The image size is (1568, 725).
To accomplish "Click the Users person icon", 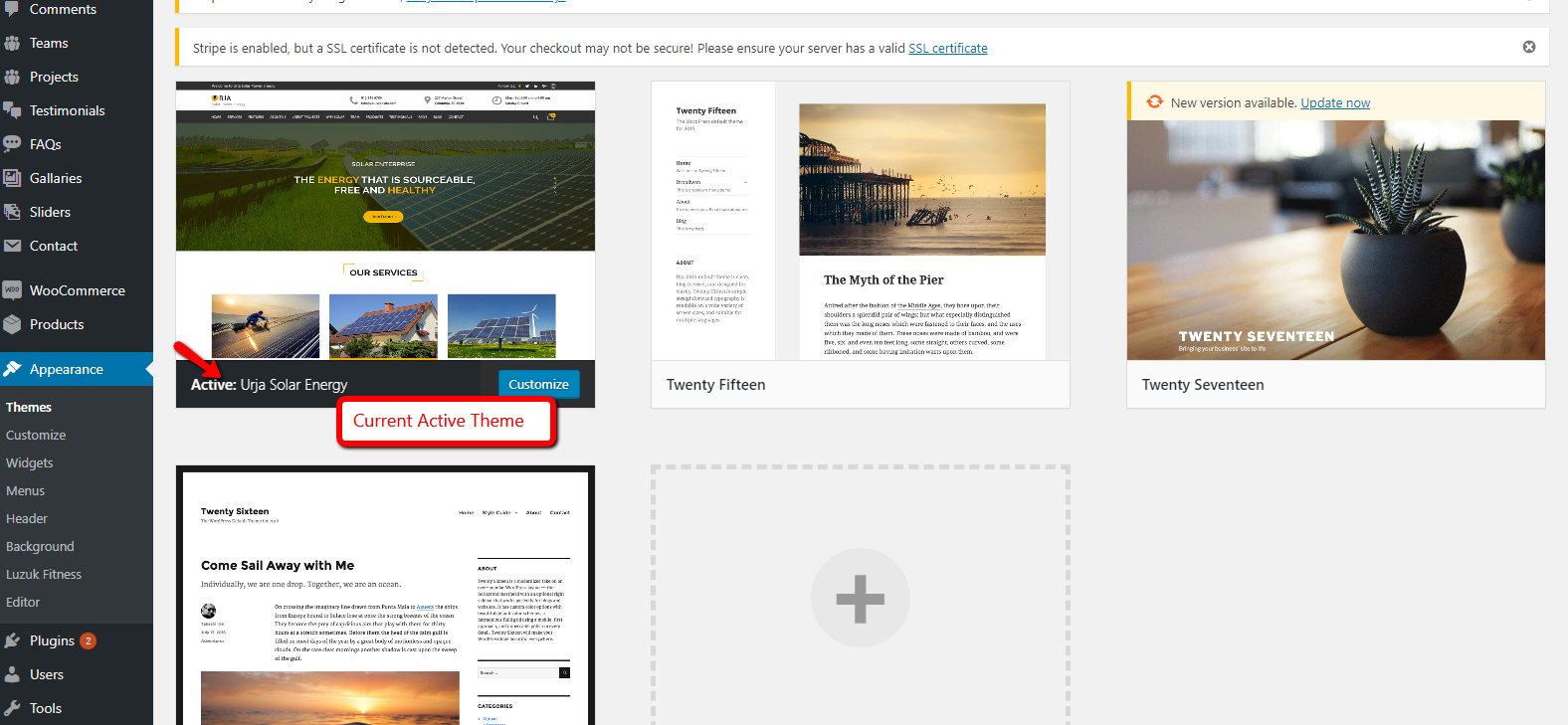I will coord(12,674).
